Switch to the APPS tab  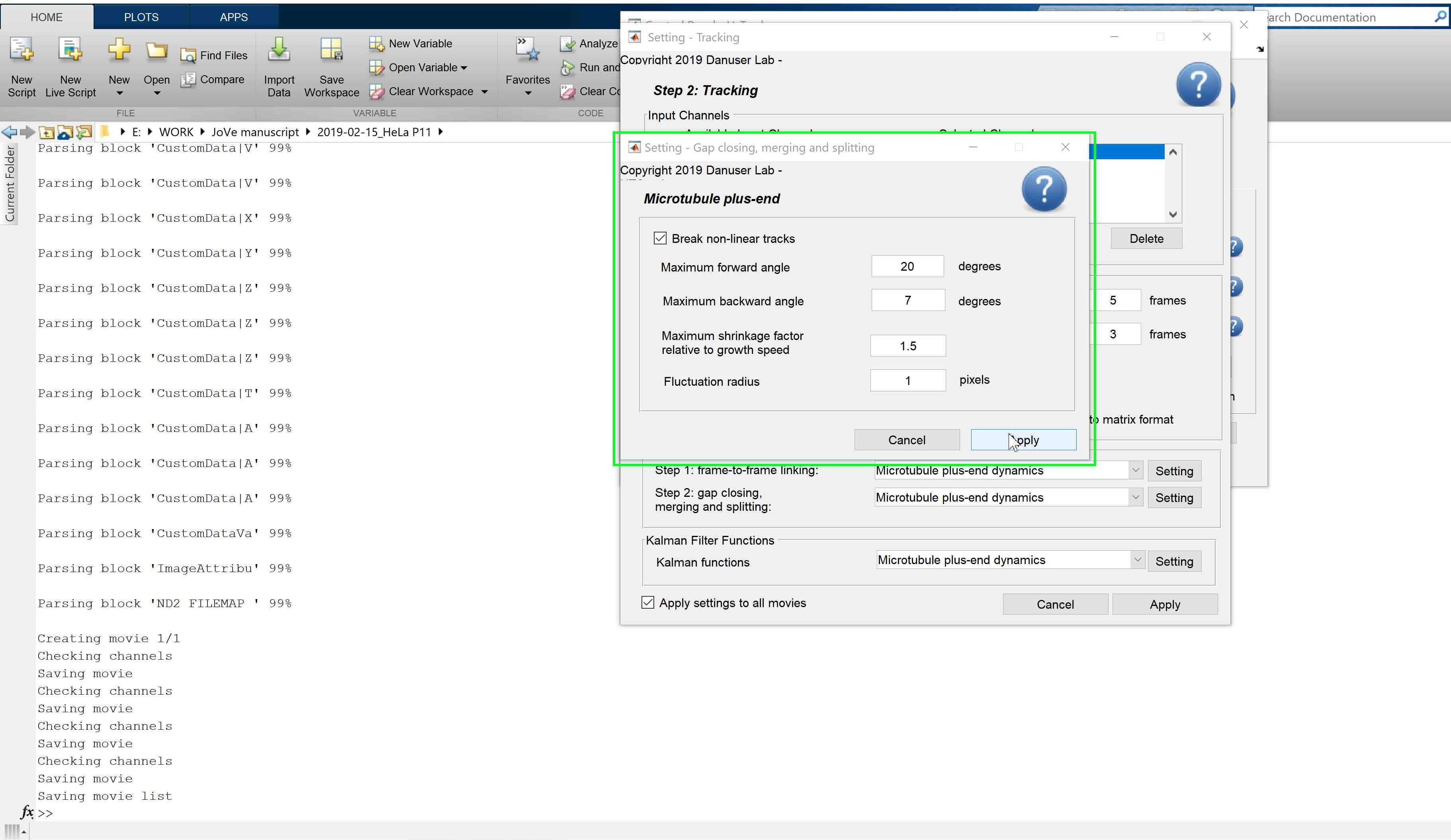[x=233, y=17]
